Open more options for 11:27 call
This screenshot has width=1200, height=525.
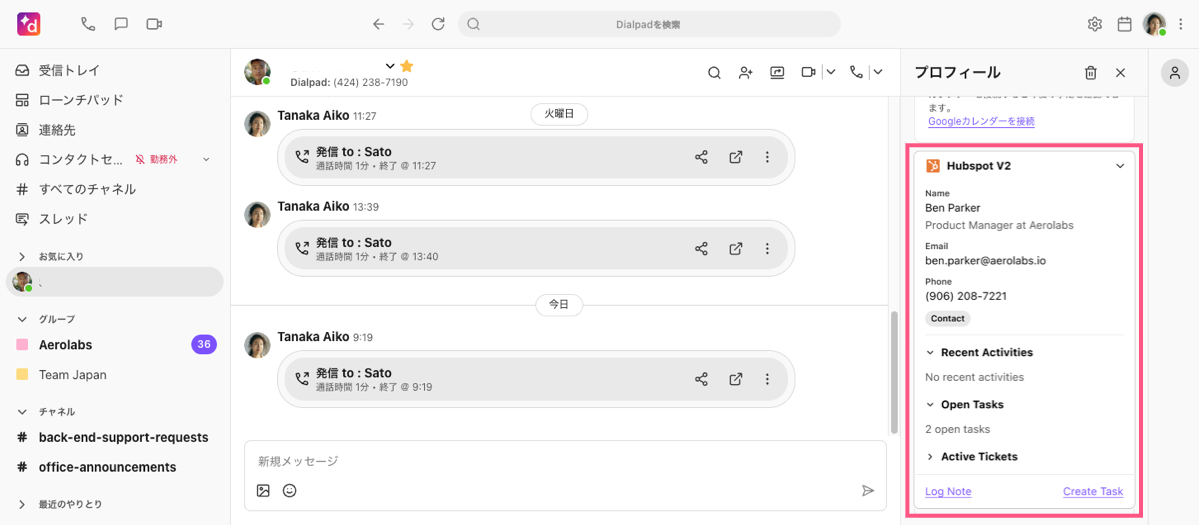[767, 157]
